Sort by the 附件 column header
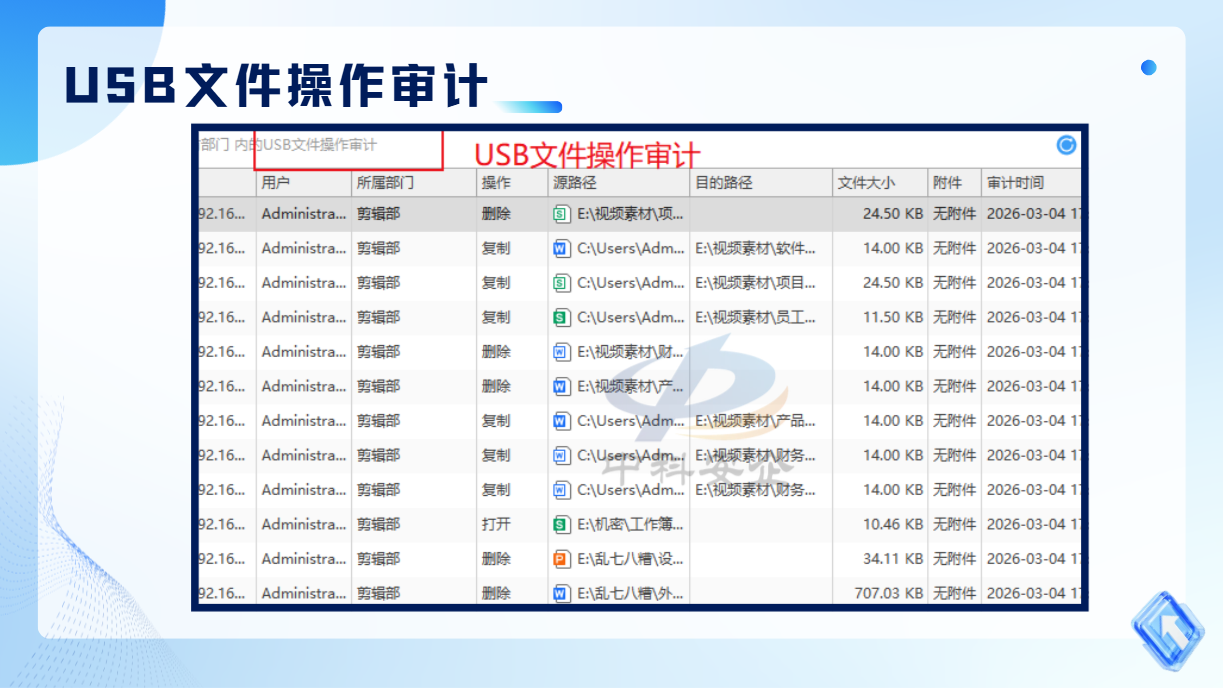 coord(954,183)
